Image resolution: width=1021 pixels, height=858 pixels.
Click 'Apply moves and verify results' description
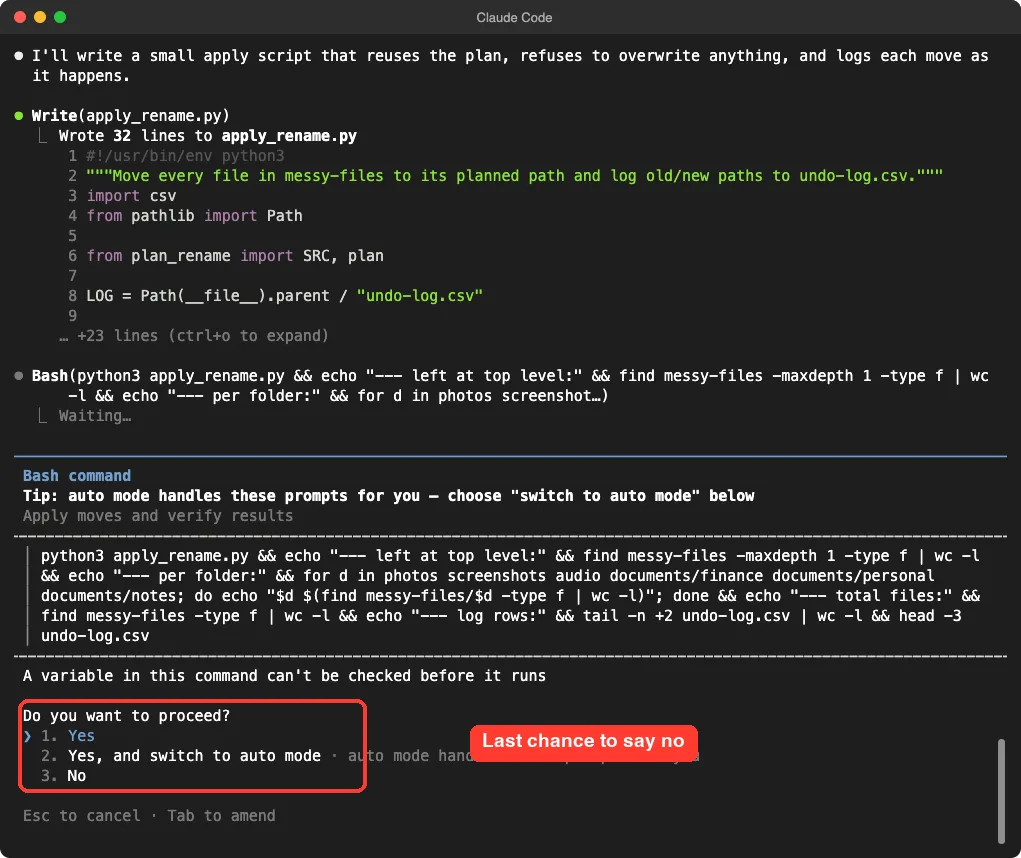[x=158, y=516]
